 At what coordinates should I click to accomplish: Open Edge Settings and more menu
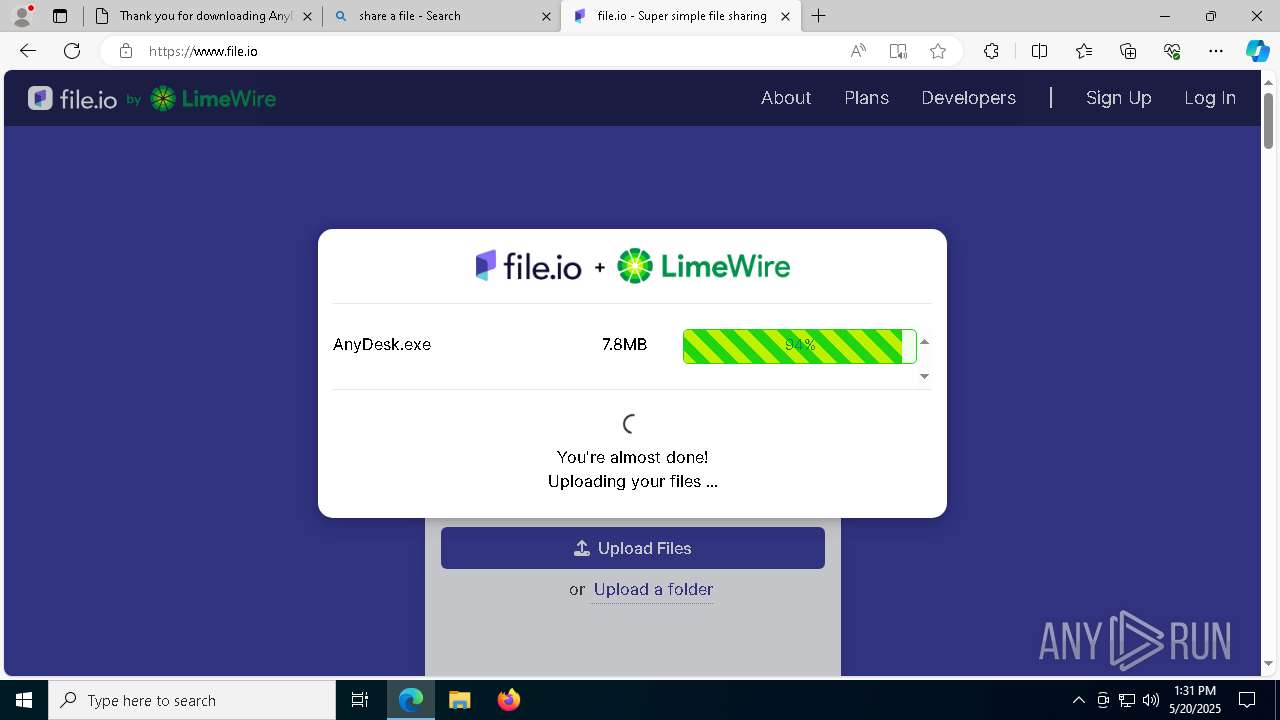[x=1216, y=51]
